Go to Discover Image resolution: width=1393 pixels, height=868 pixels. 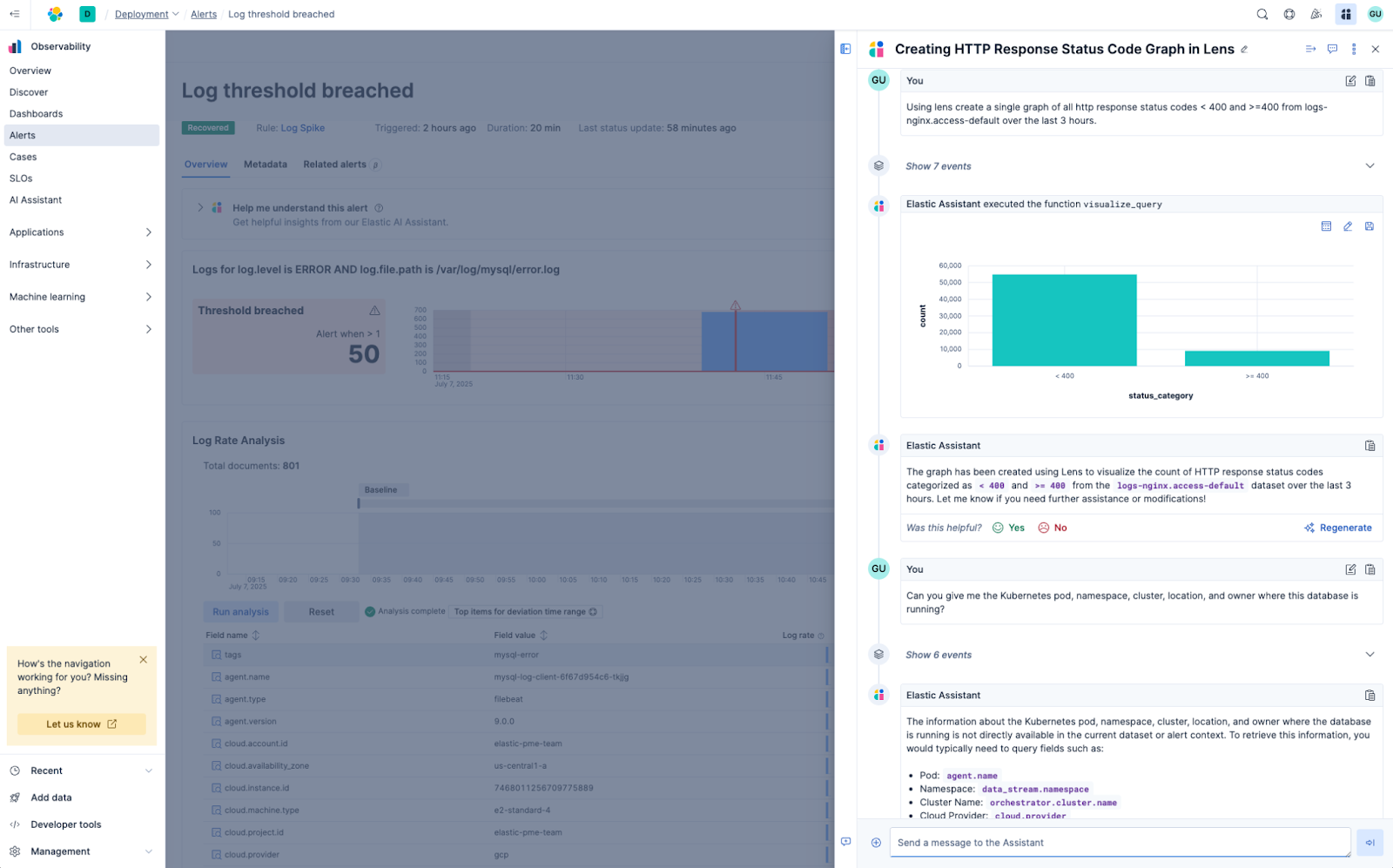[29, 92]
